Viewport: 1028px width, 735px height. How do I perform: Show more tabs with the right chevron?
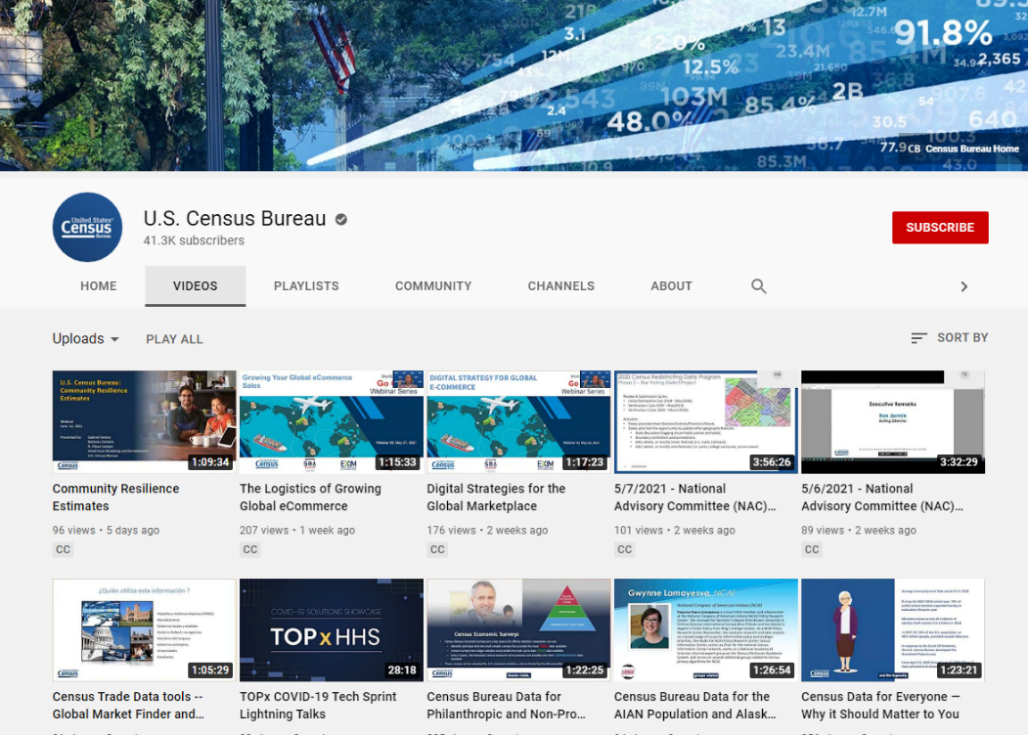[x=964, y=287]
